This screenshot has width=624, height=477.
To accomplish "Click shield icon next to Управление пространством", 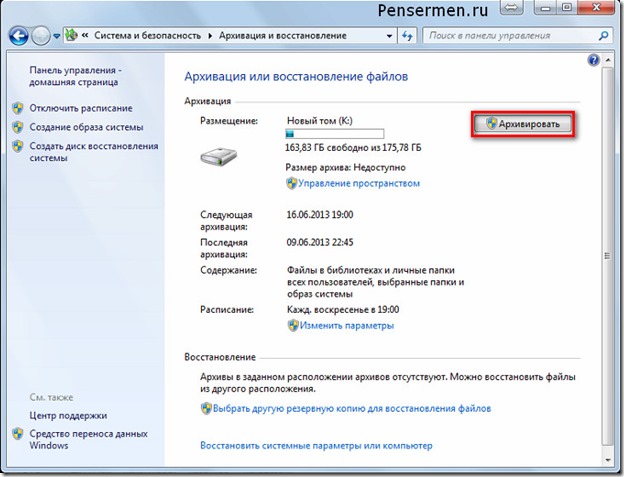I will pos(292,183).
